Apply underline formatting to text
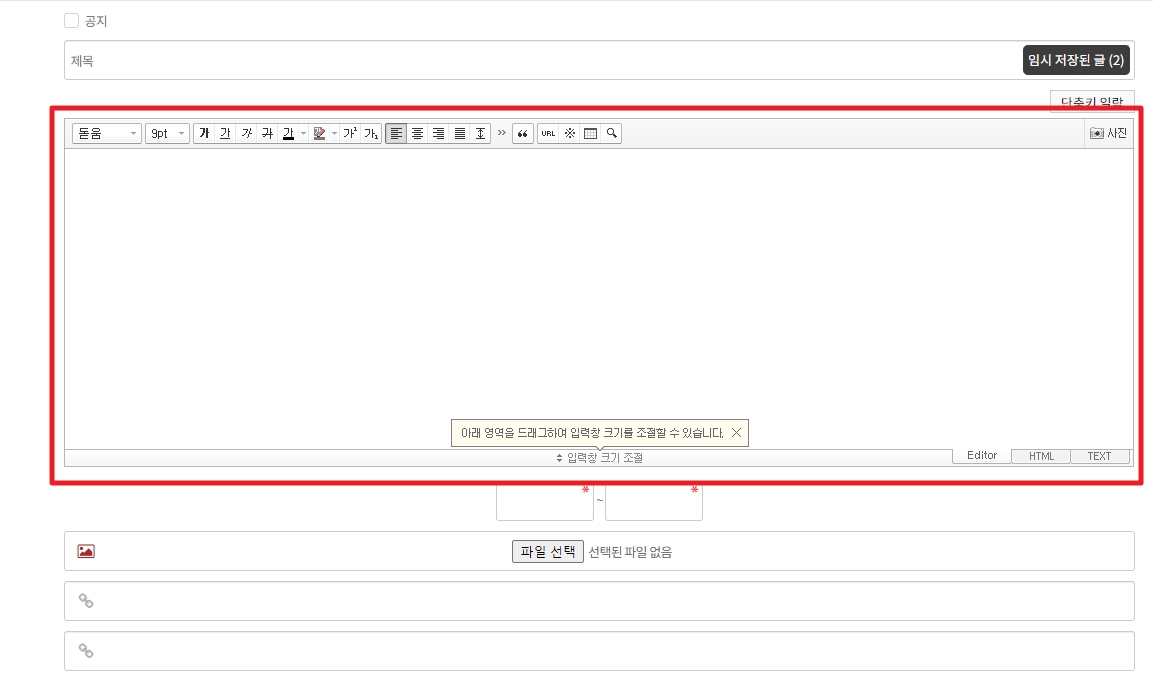Screen dimensions: 1153x679 (x=225, y=134)
